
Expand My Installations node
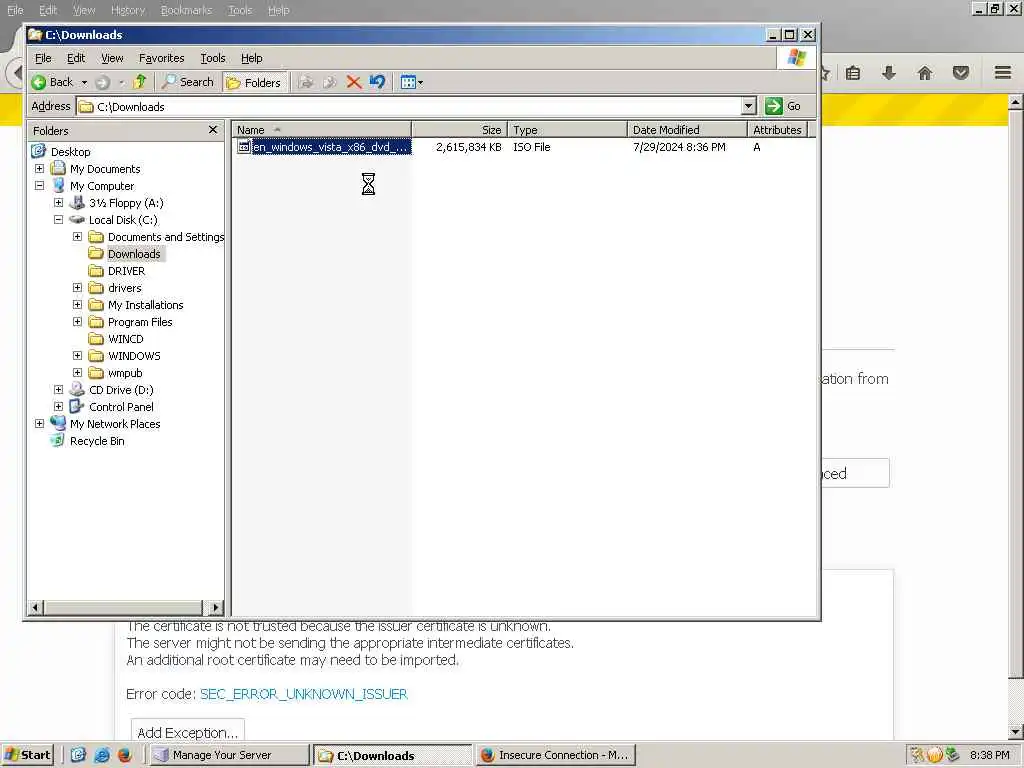pos(77,304)
